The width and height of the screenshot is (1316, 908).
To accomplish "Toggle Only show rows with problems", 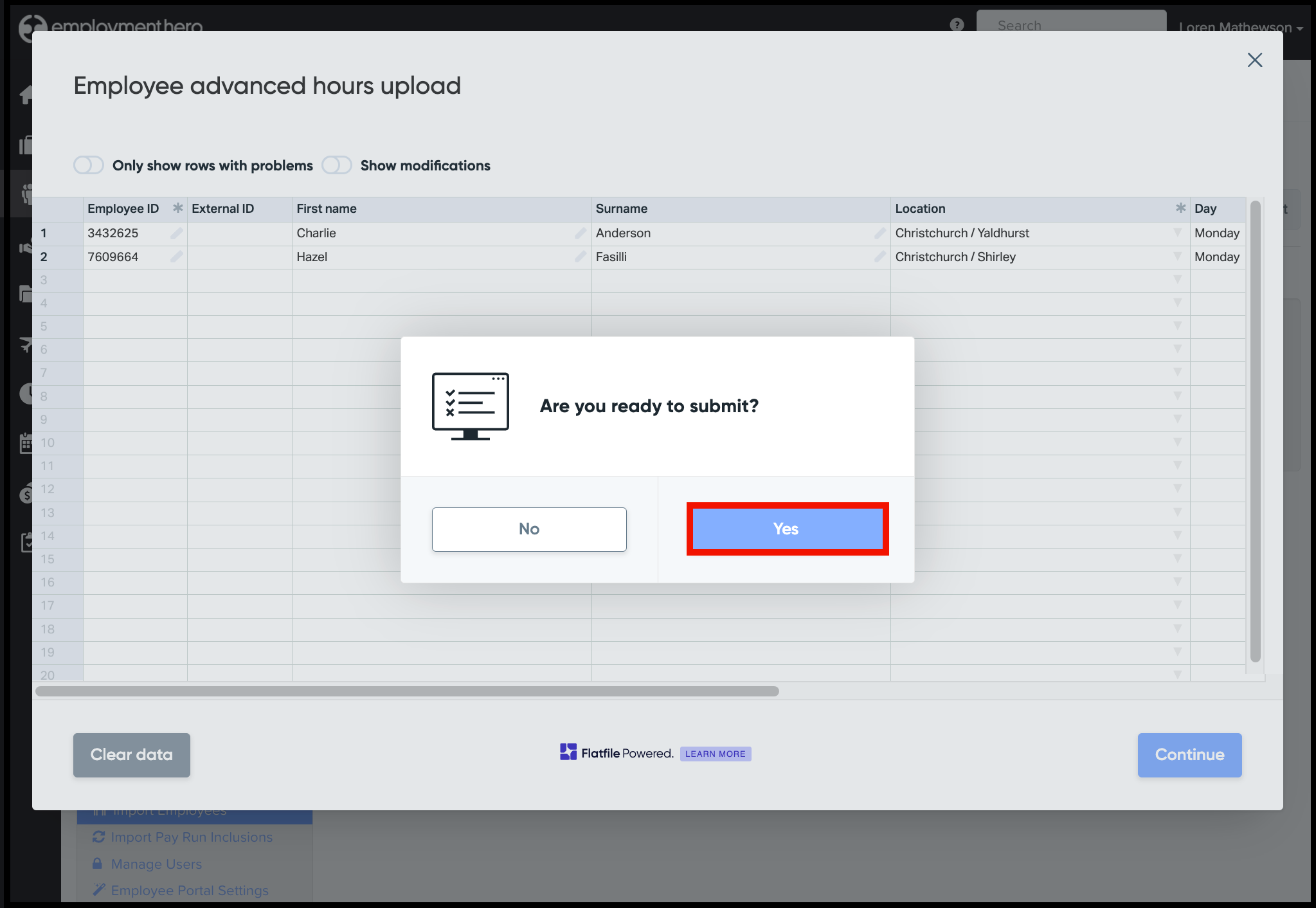I will pyautogui.click(x=89, y=165).
